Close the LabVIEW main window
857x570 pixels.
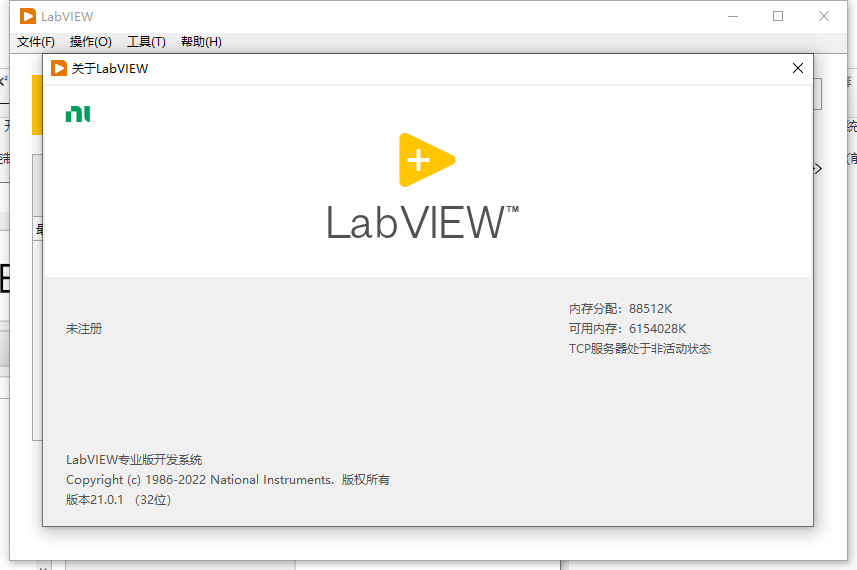point(824,16)
